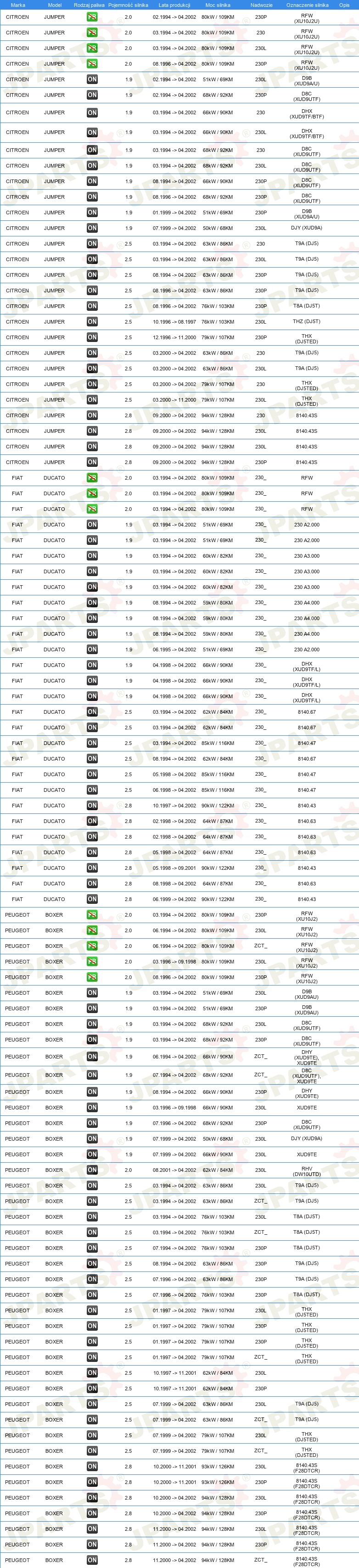Click date cell '07.1996 -> 04.2002' in Peugeot 1.9 row

(x=174, y=1123)
